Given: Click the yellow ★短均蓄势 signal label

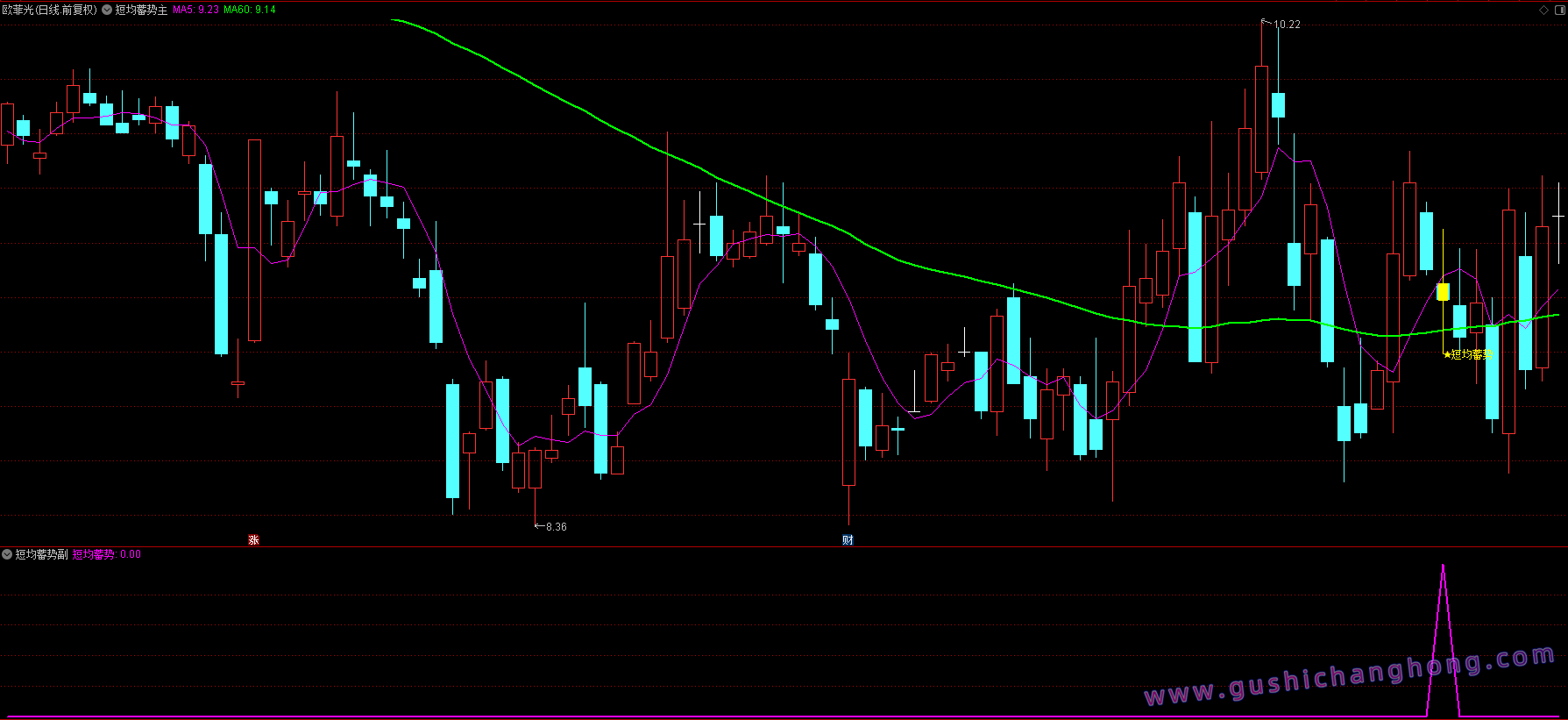Looking at the screenshot, I should point(1467,354).
